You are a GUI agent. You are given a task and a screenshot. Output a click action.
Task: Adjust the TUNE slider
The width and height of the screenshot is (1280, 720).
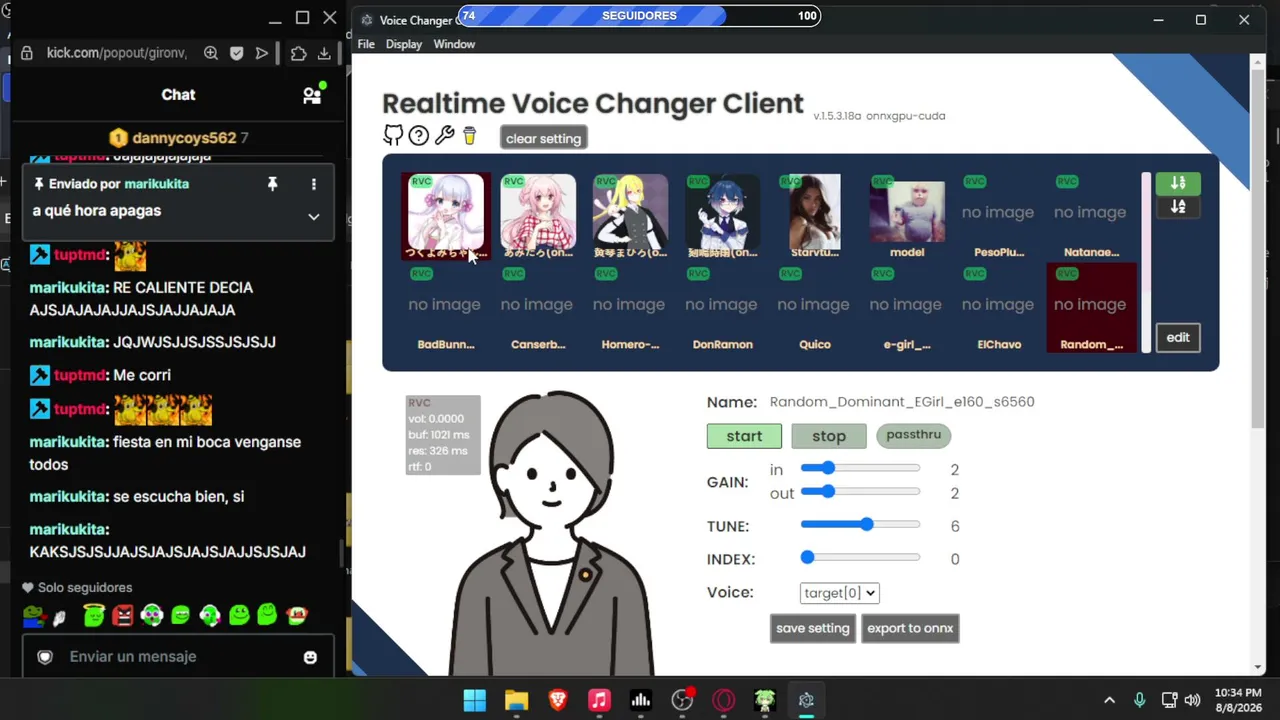860,524
